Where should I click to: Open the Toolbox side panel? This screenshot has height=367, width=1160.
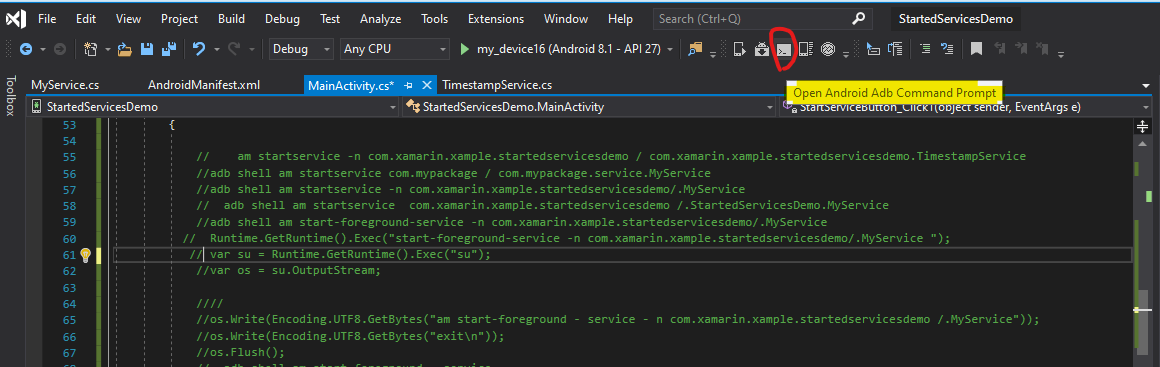[10, 95]
